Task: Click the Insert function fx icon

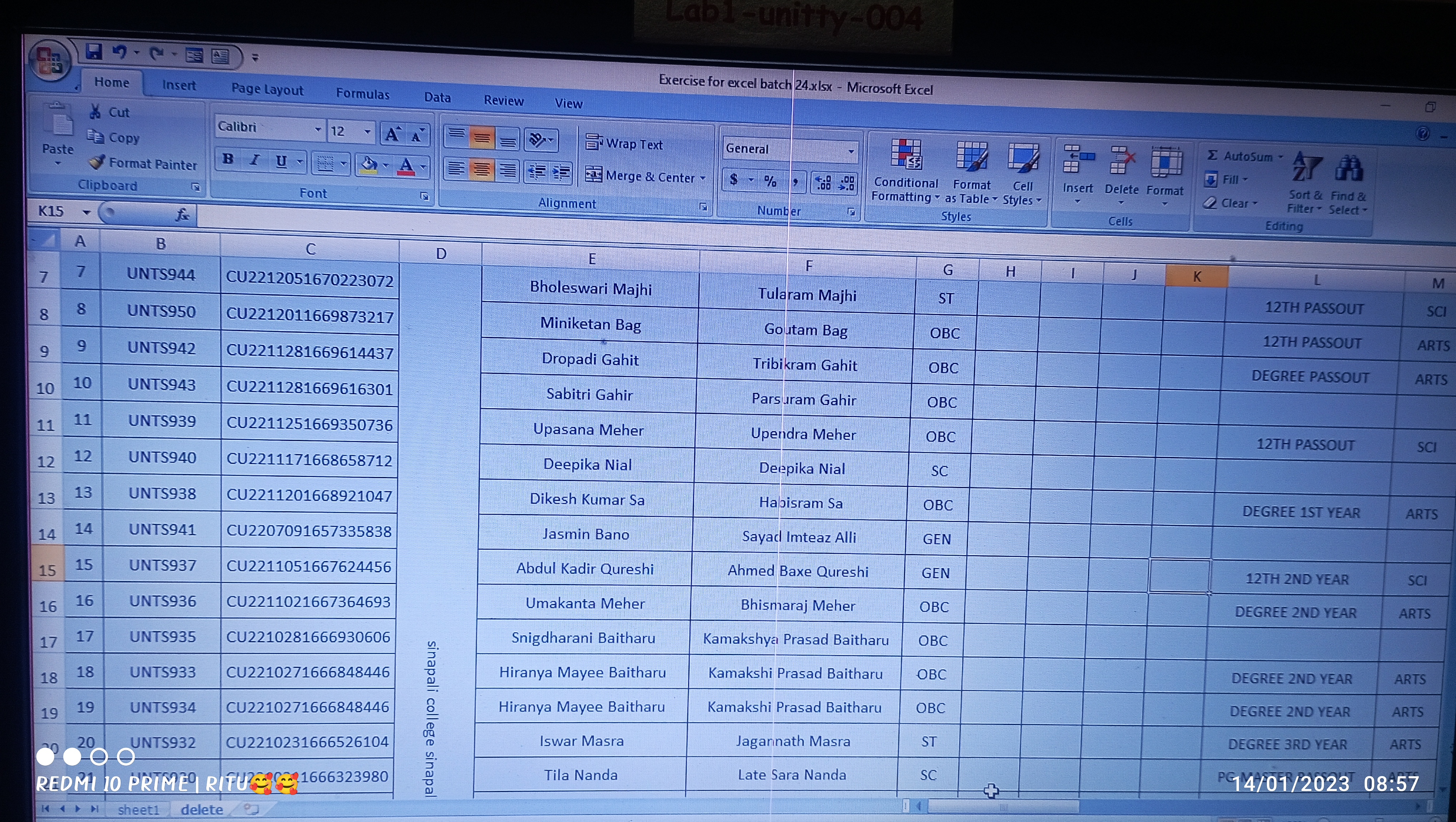Action: point(182,214)
